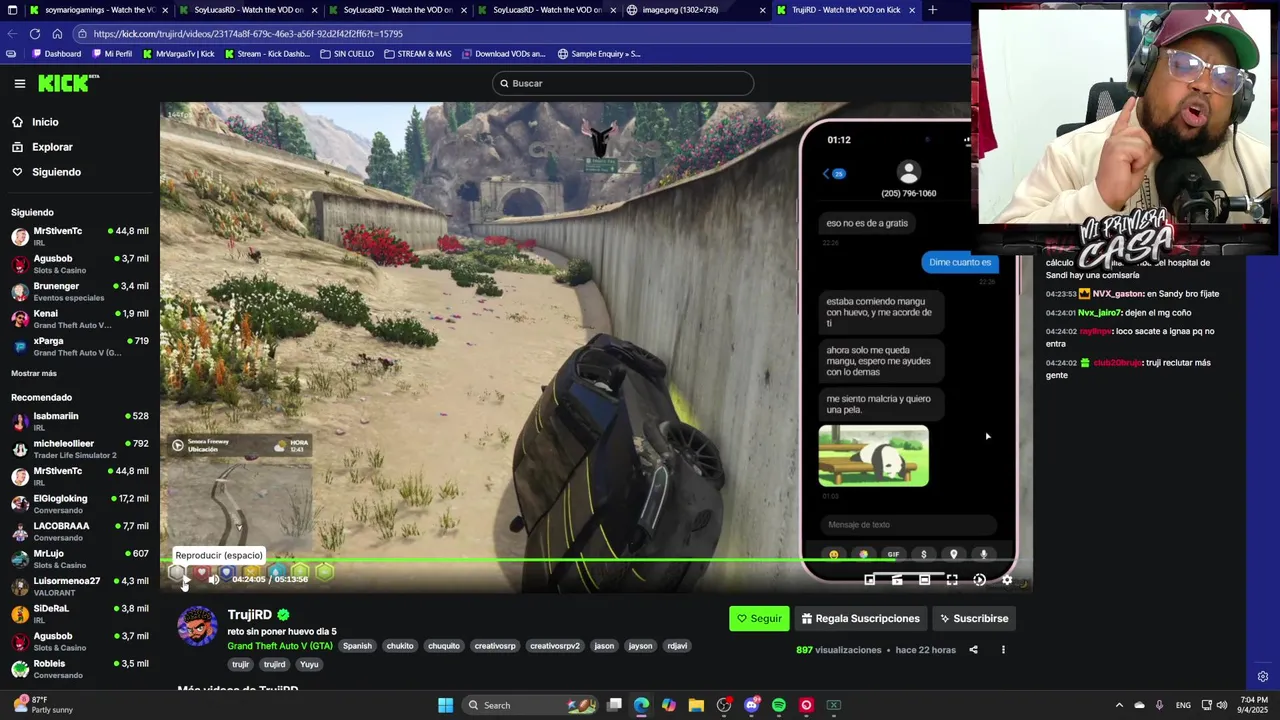Open Explorar in the sidebar
Image resolution: width=1280 pixels, height=720 pixels.
pos(52,147)
